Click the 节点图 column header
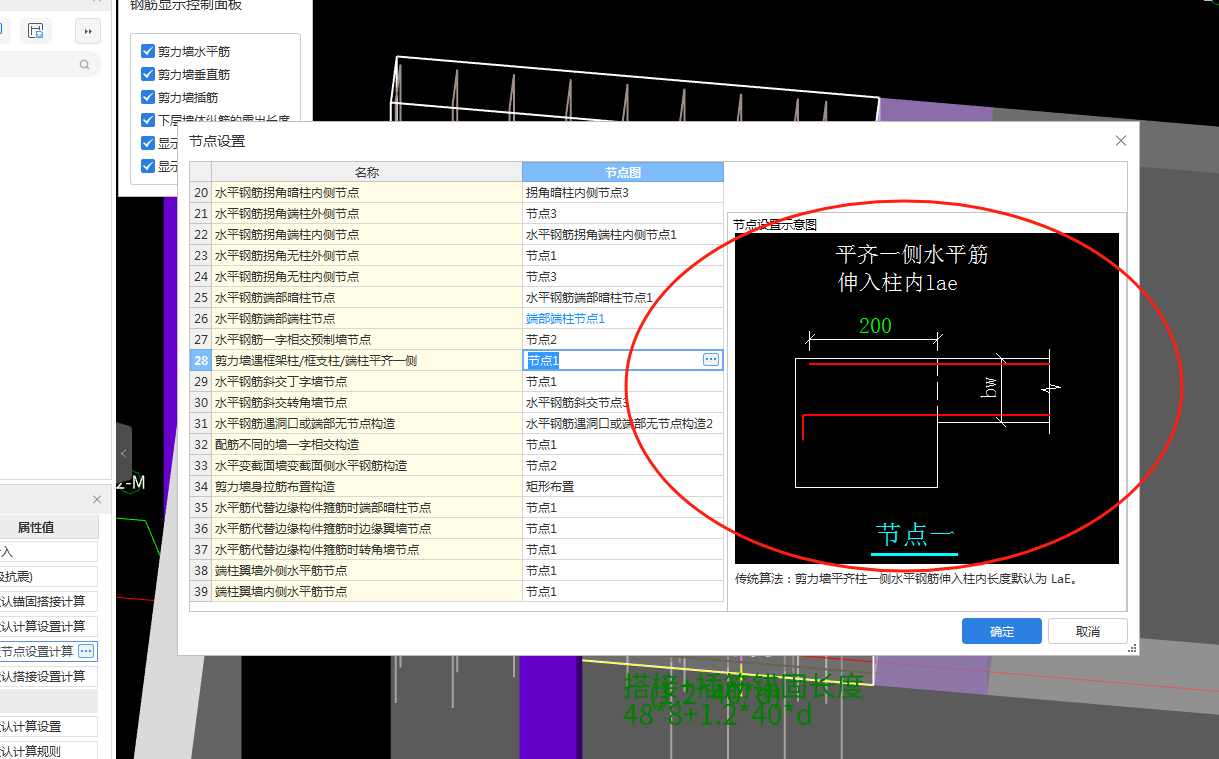 (623, 172)
